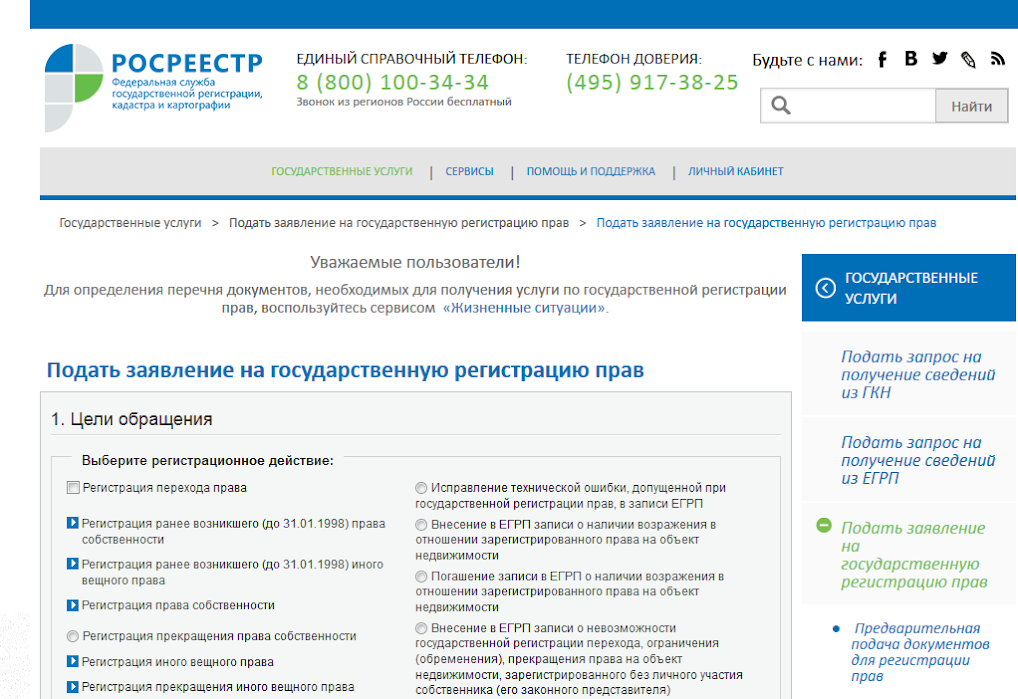Expand Регистрация иного вещного права arrow
This screenshot has width=1018, height=699.
(x=73, y=661)
